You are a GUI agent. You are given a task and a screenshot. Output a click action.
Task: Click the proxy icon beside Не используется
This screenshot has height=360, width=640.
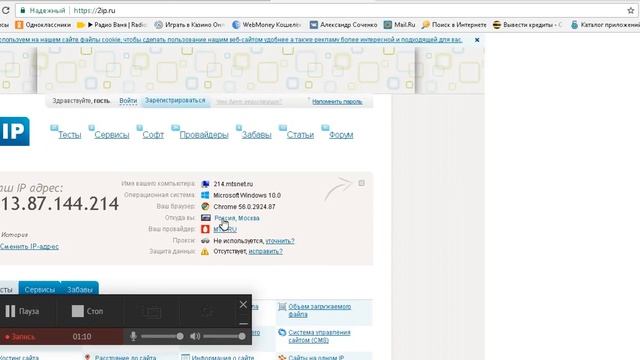click(x=205, y=241)
